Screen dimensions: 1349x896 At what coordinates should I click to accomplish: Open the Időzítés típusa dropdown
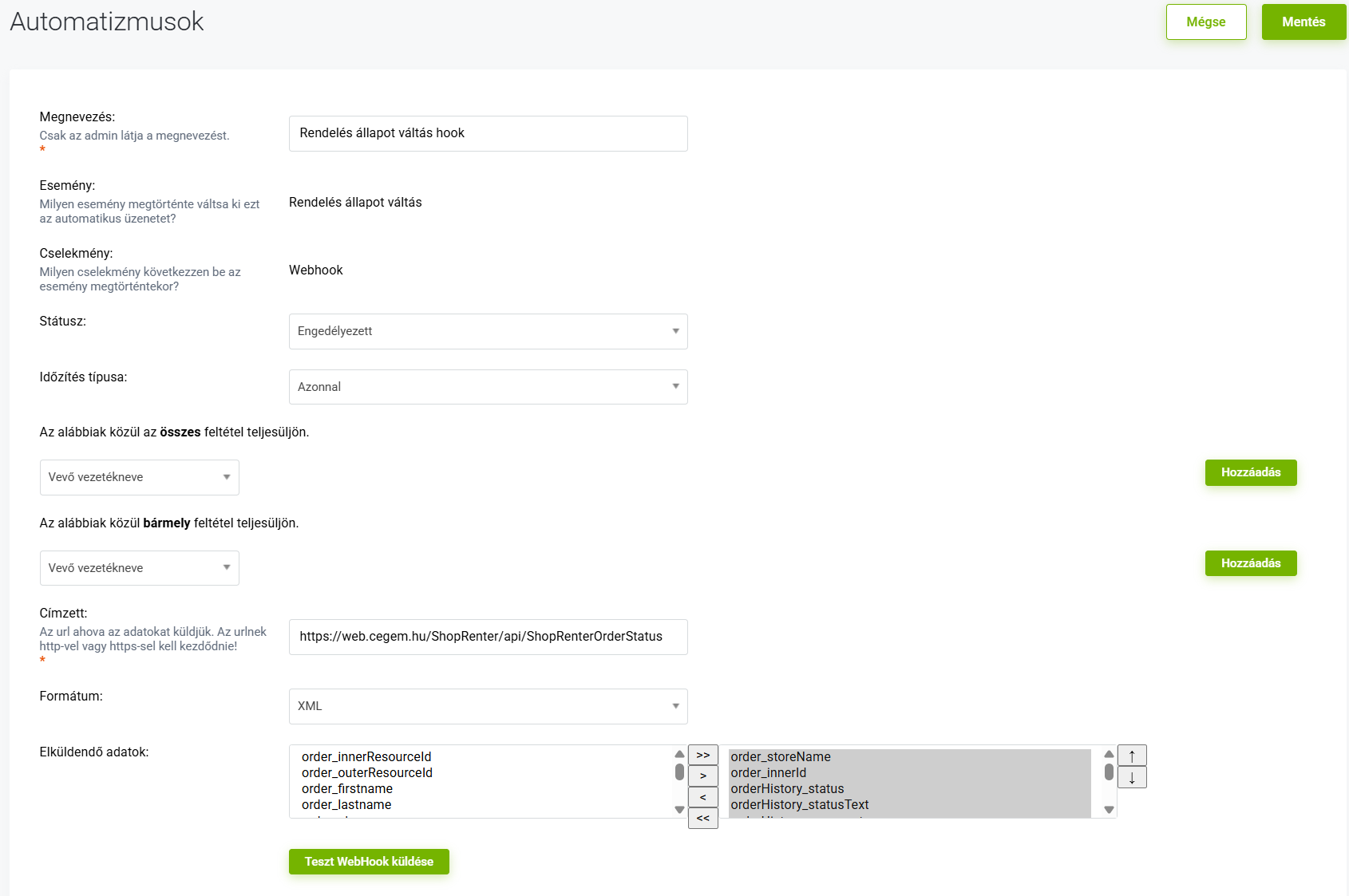(488, 387)
